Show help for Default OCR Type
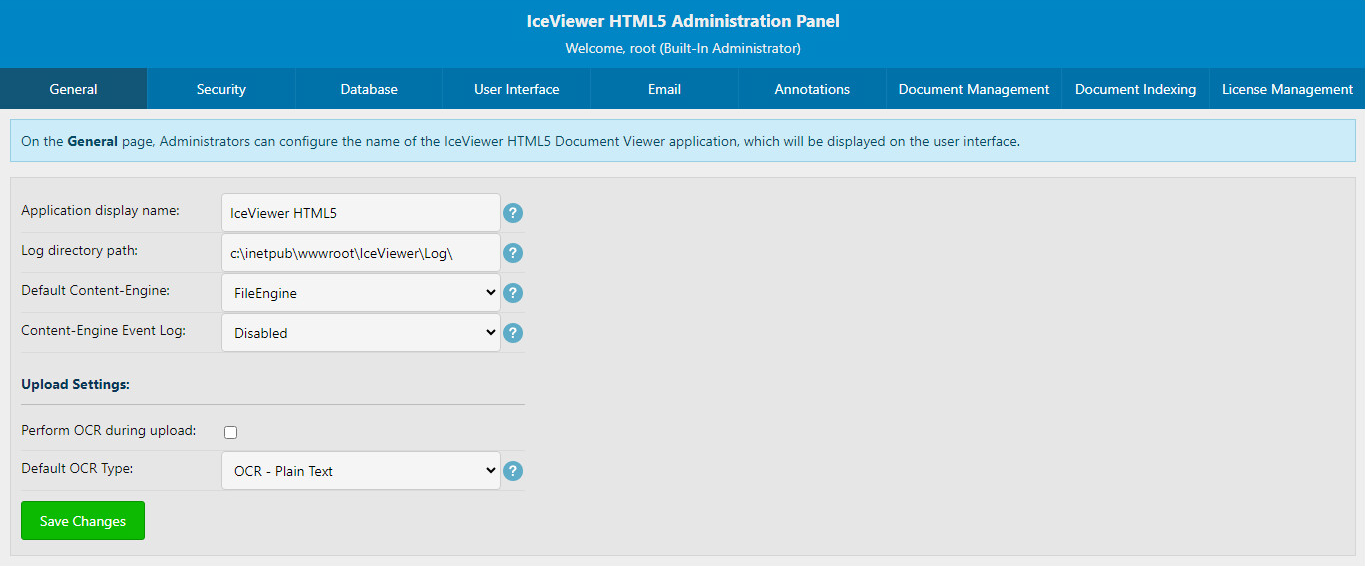 pyautogui.click(x=513, y=471)
